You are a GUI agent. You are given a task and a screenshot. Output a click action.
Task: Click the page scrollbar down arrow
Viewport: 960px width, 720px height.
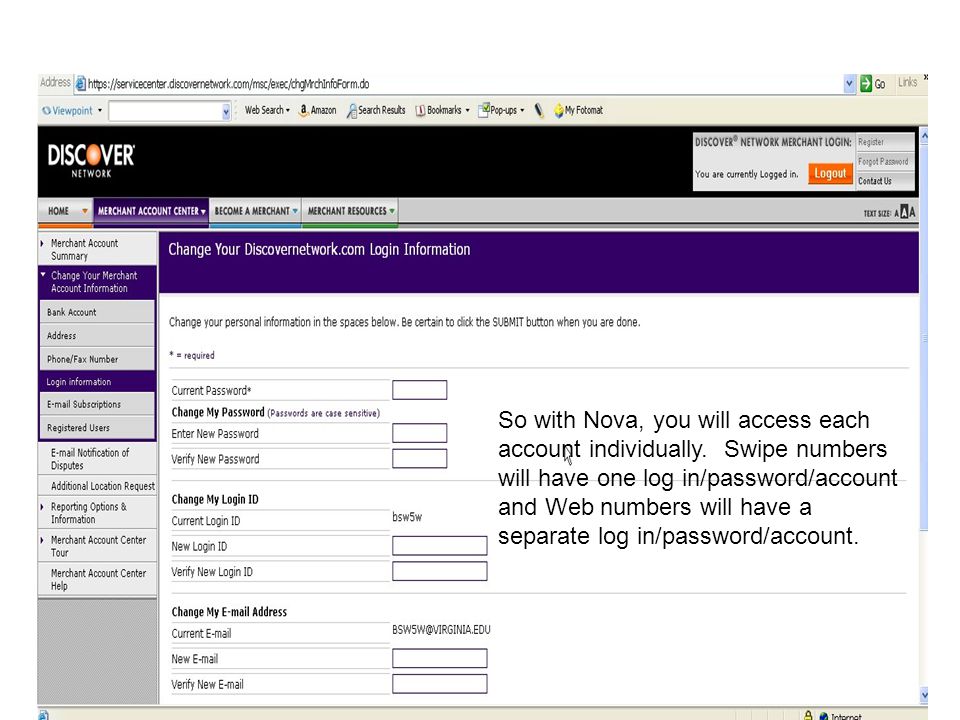pyautogui.click(x=924, y=695)
